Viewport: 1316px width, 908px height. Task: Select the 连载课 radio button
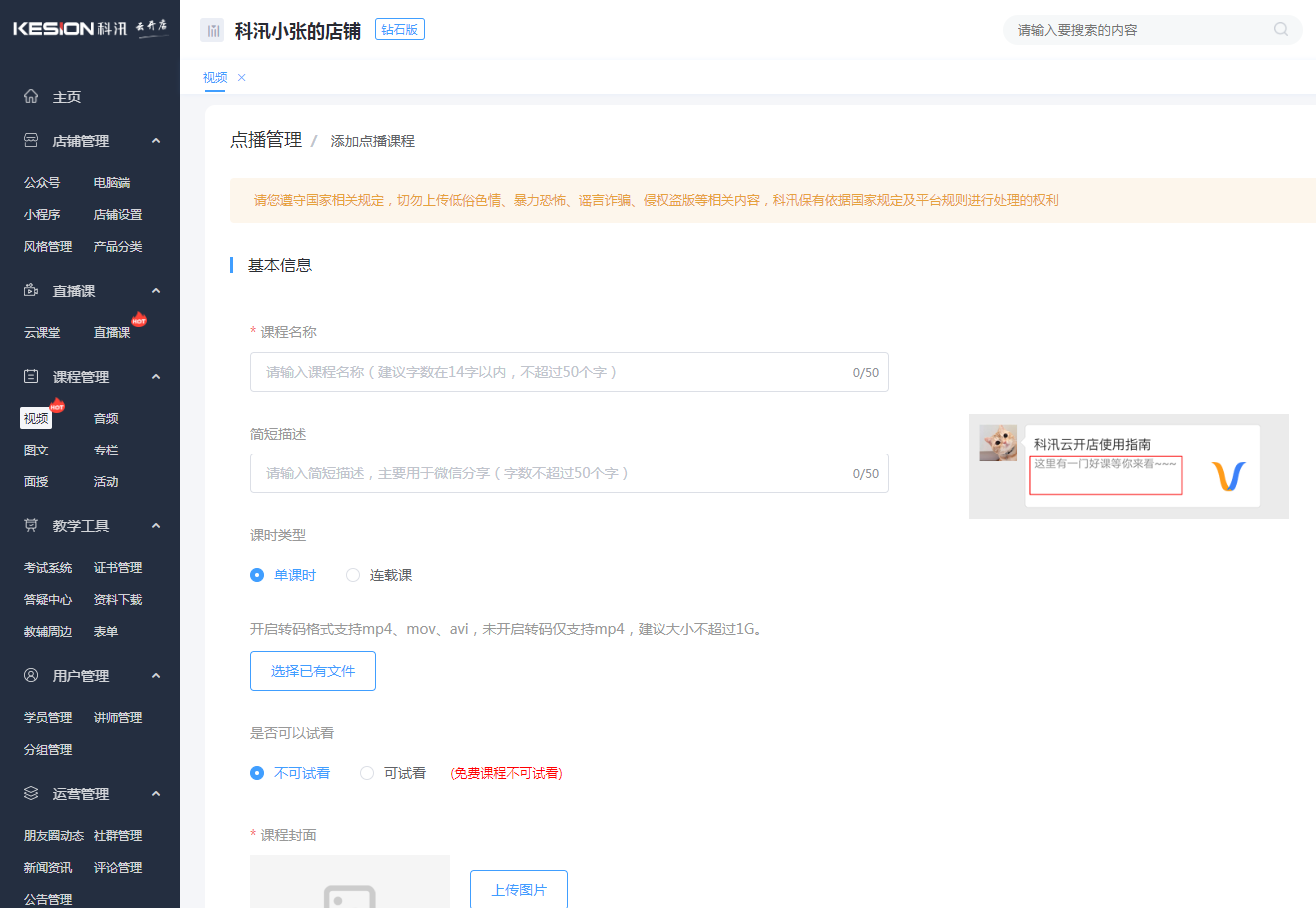(352, 575)
